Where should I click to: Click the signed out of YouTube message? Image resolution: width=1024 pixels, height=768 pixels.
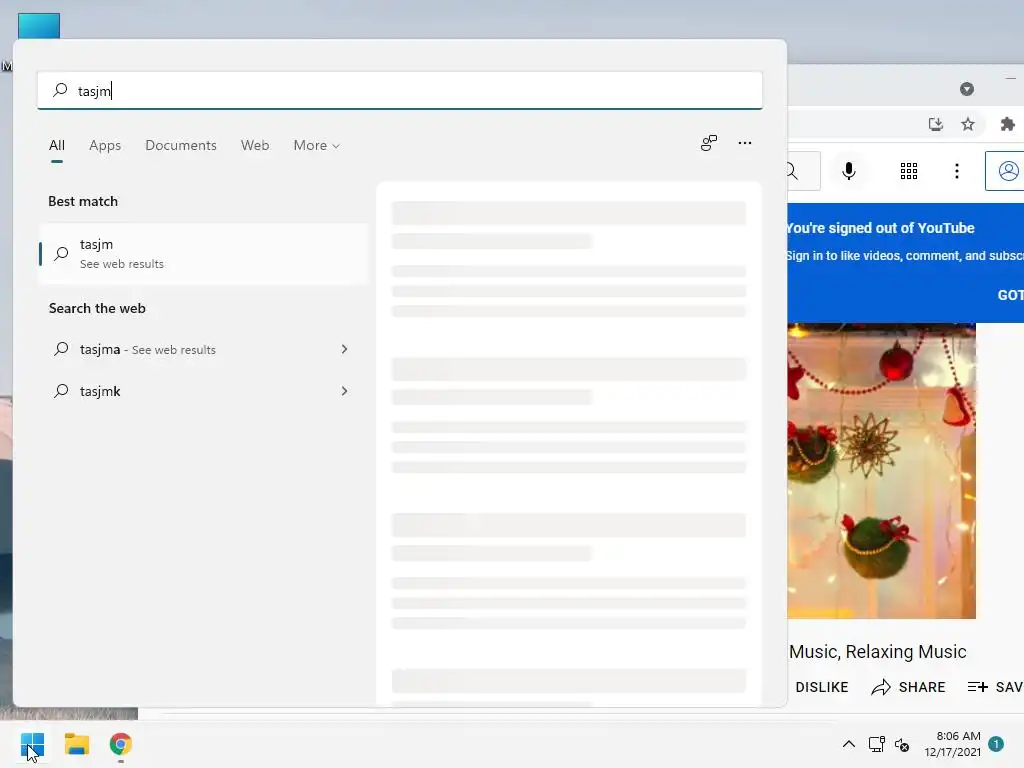coord(880,228)
